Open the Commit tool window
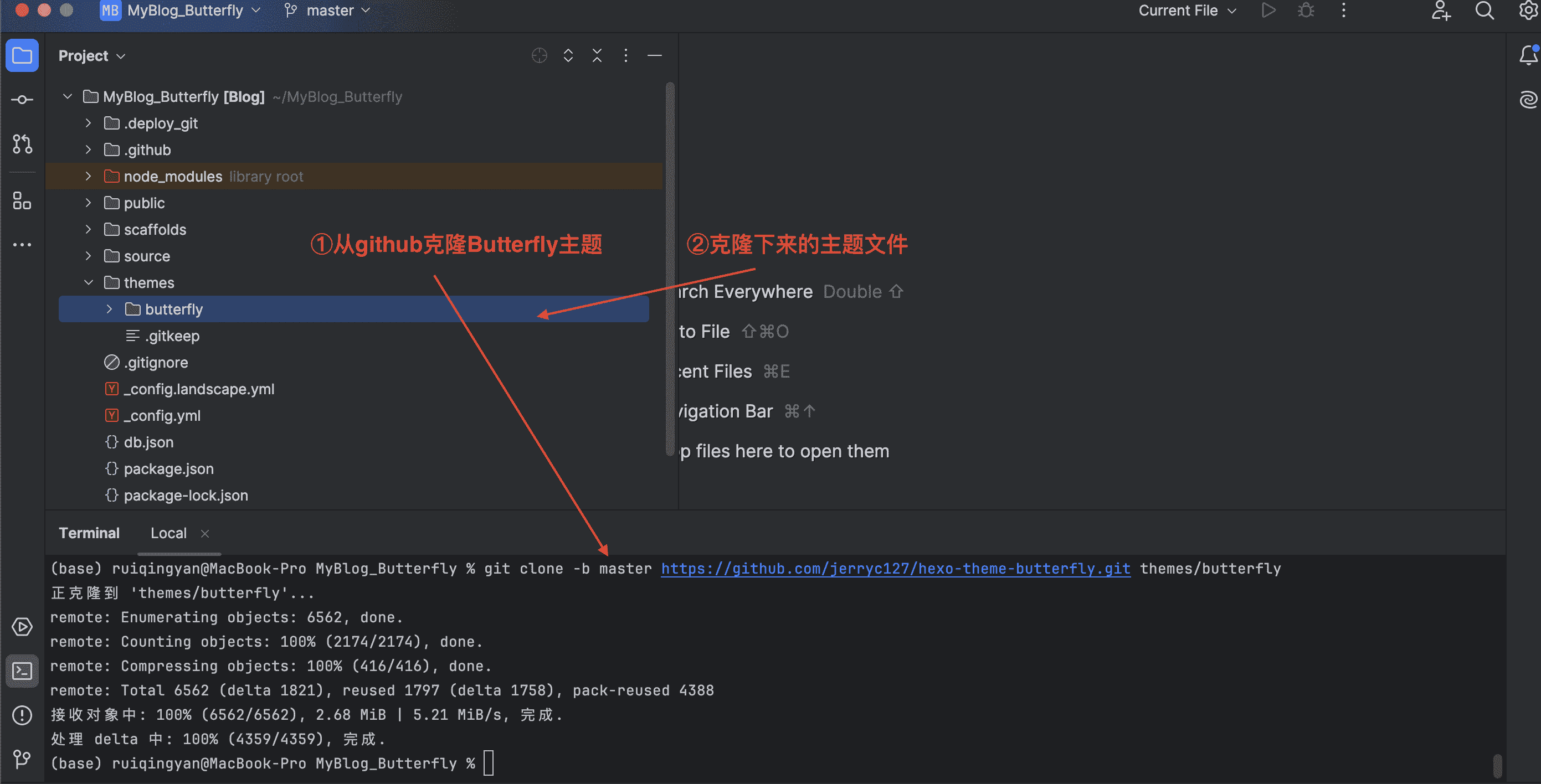Image resolution: width=1541 pixels, height=784 pixels. pos(22,99)
